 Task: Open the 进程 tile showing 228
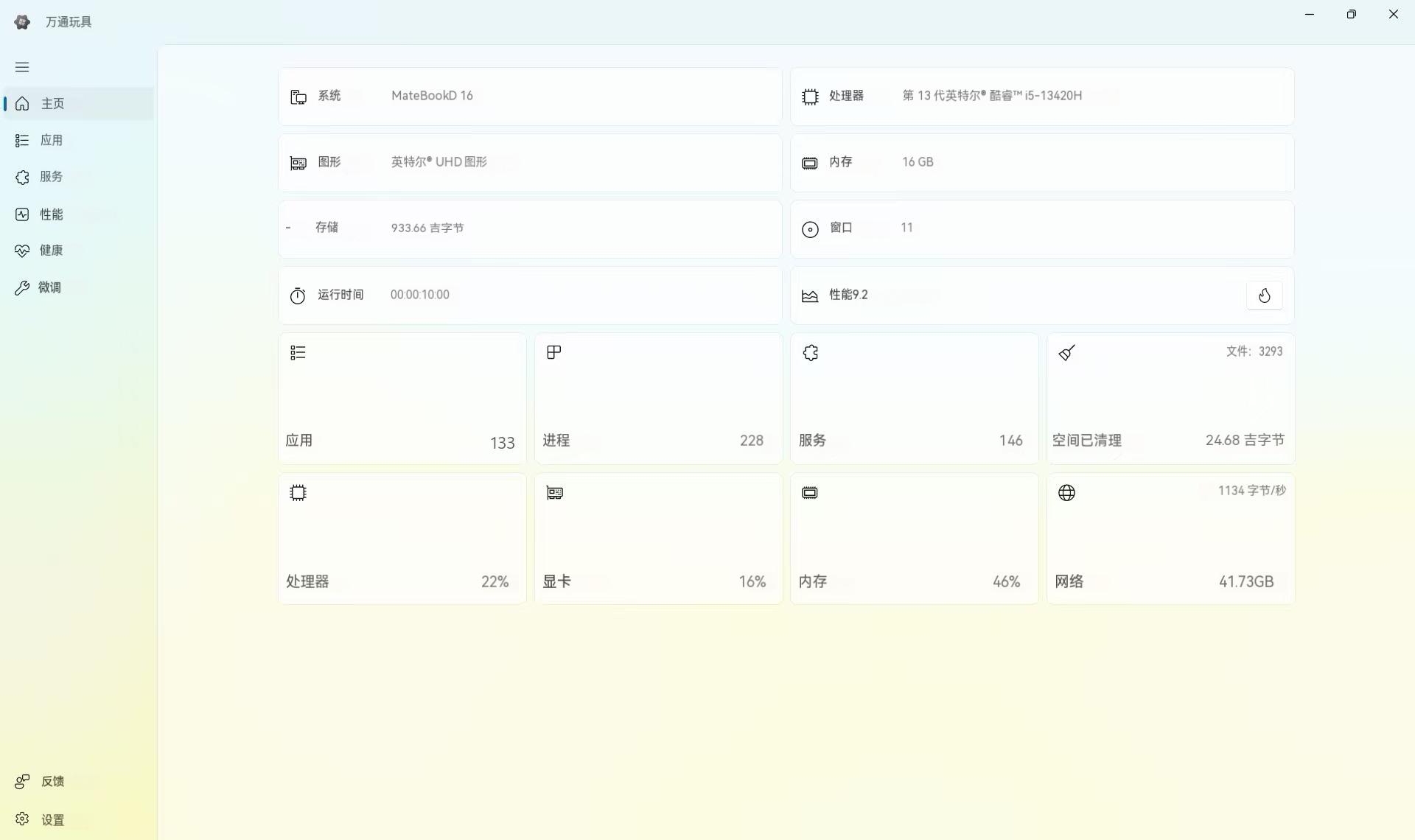click(658, 399)
